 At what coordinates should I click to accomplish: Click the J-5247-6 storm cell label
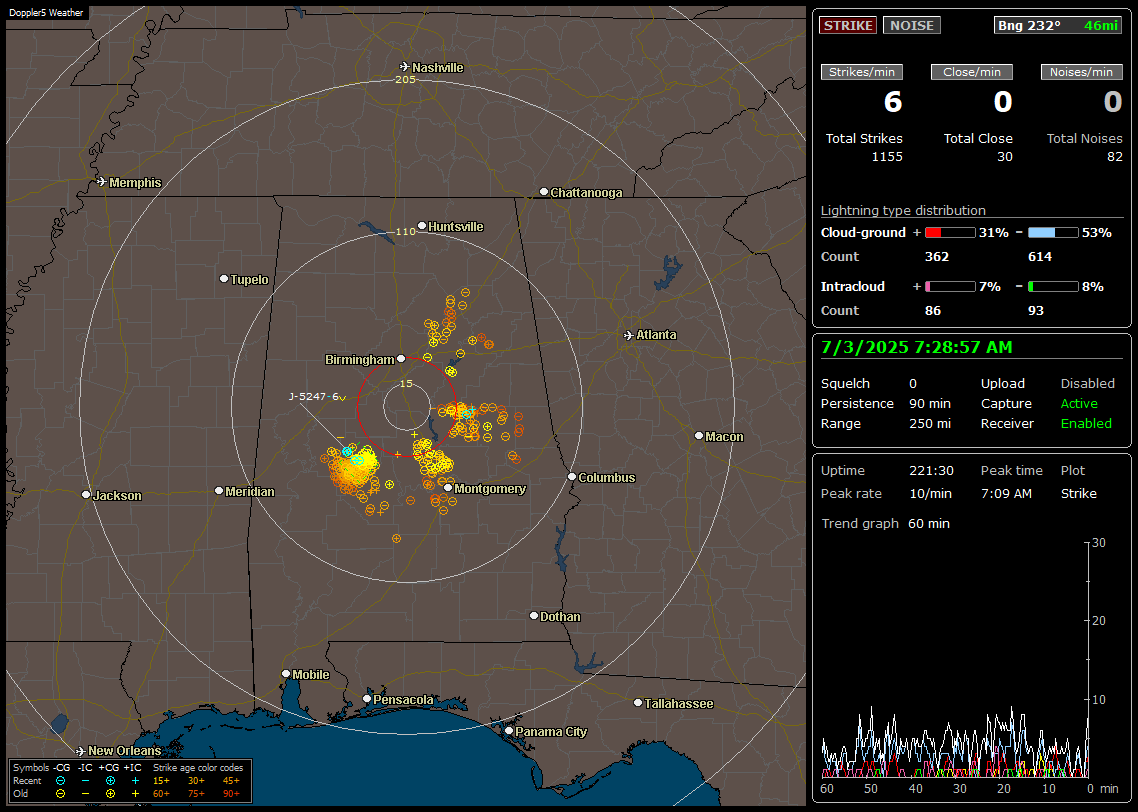click(x=314, y=396)
